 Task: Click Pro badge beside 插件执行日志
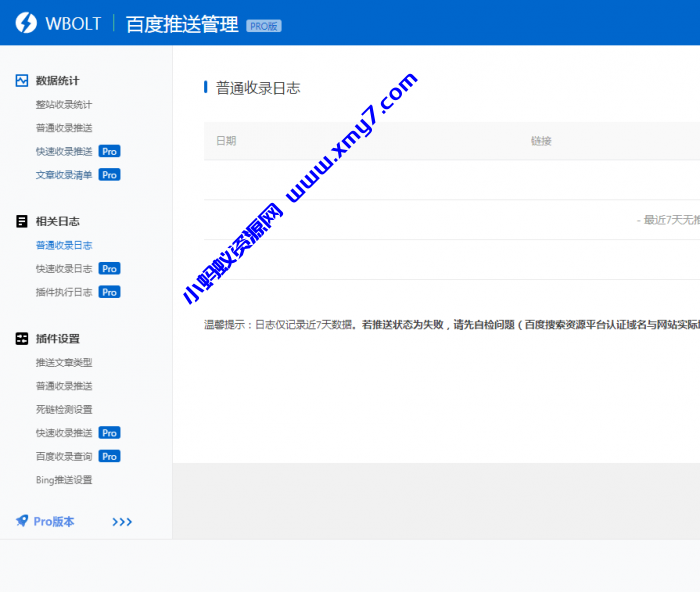point(109,292)
